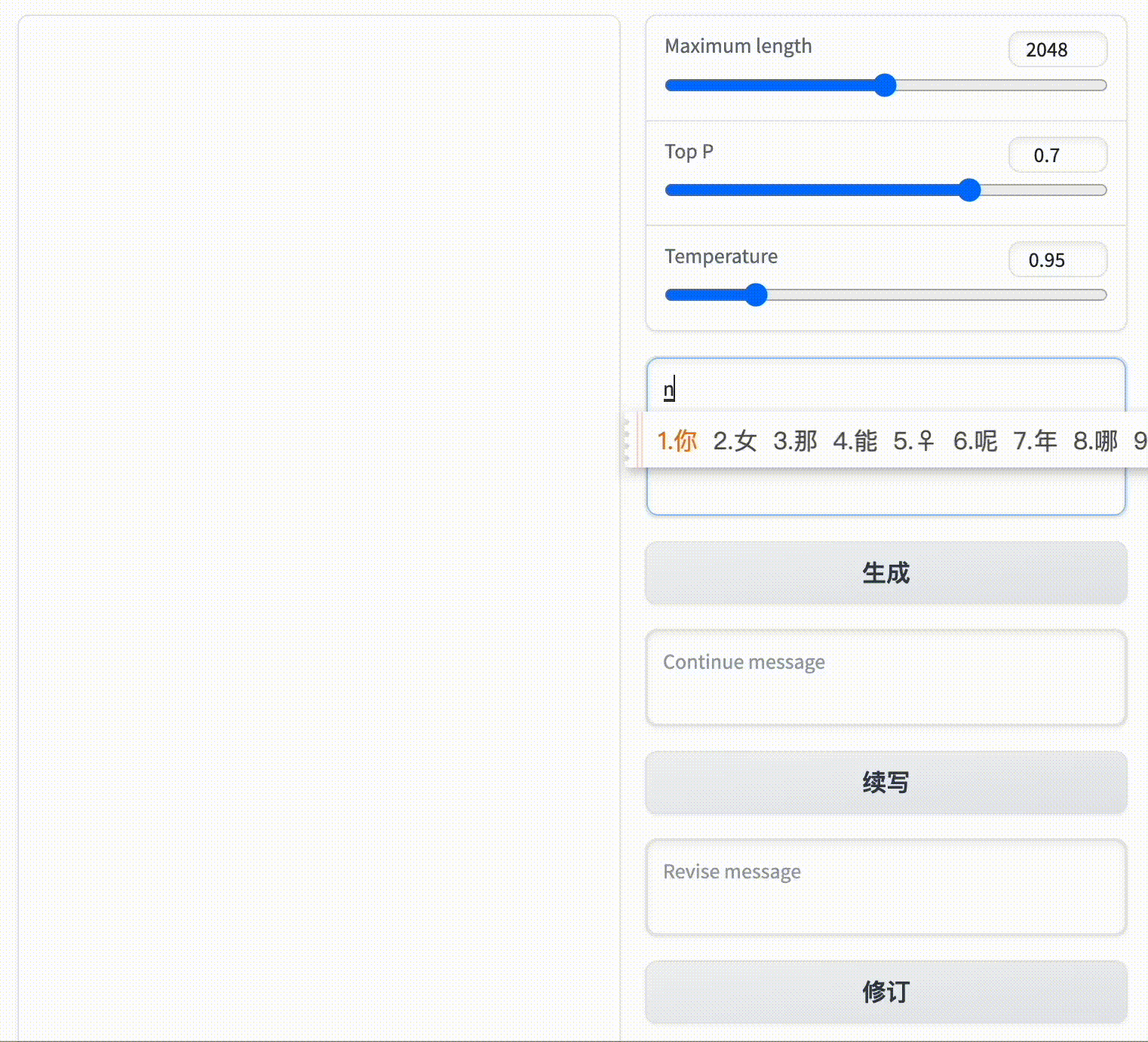1148x1042 pixels.
Task: Focus the Revise message text box
Action: coord(886,887)
